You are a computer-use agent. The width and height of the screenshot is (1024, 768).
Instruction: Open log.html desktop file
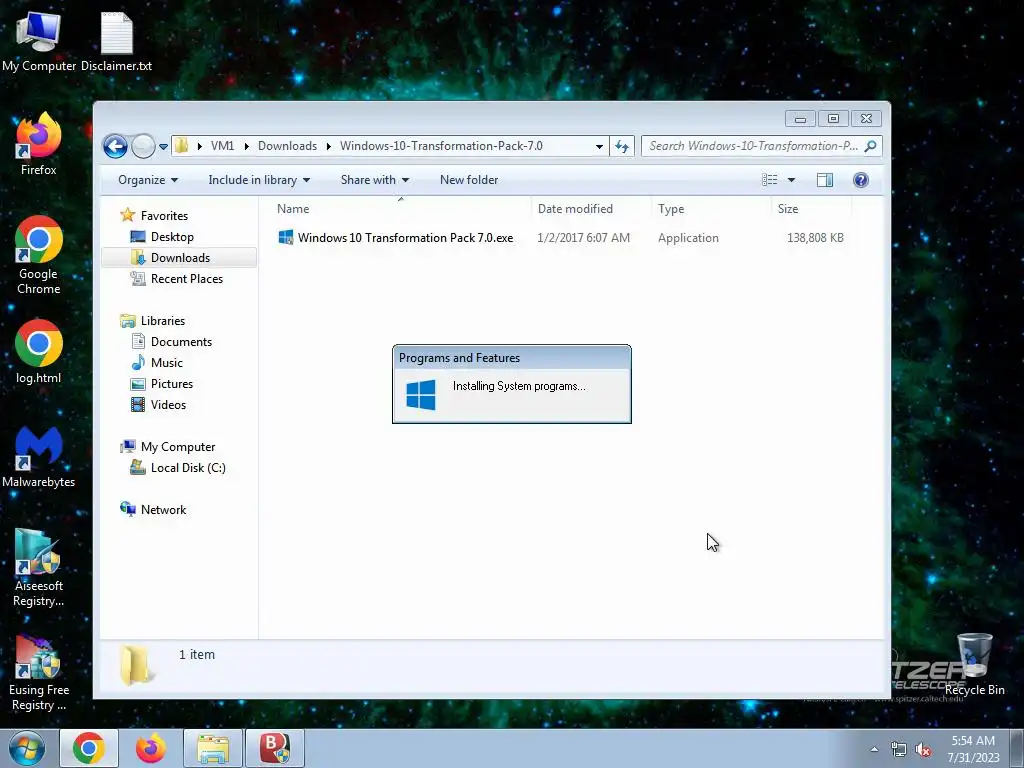coord(39,352)
